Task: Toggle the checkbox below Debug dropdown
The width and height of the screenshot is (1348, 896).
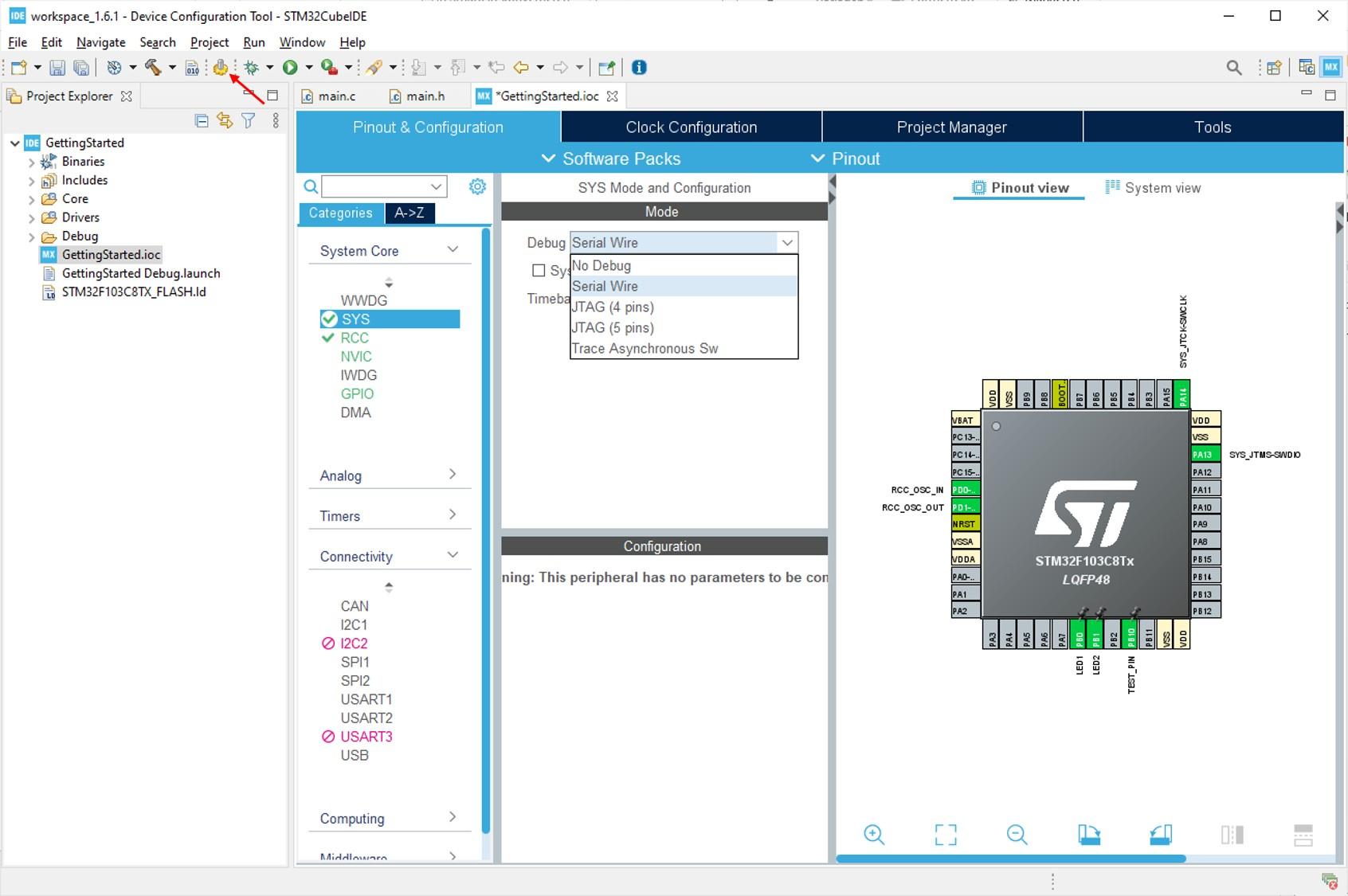Action: click(x=539, y=271)
